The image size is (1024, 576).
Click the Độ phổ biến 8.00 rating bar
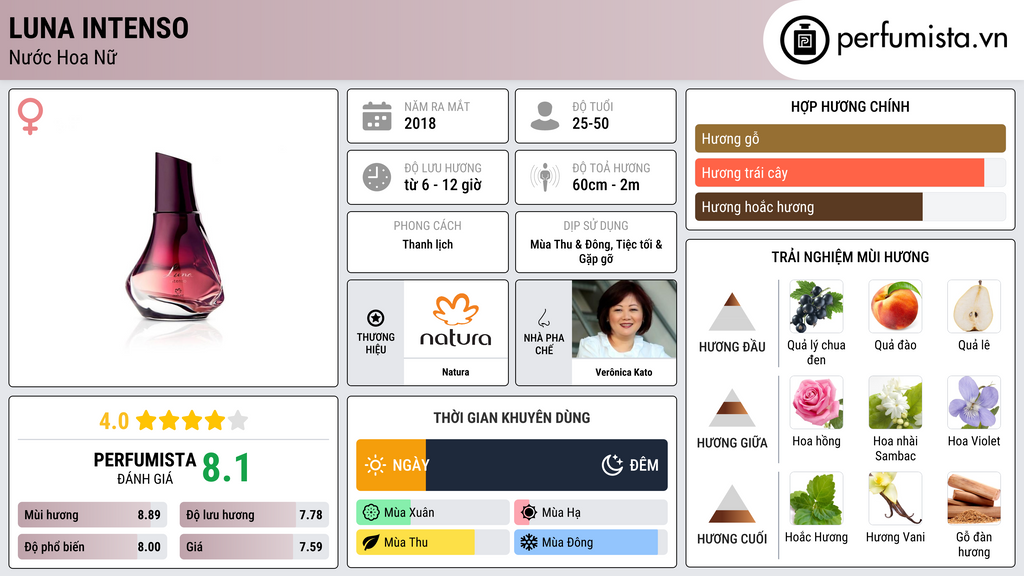(93, 547)
